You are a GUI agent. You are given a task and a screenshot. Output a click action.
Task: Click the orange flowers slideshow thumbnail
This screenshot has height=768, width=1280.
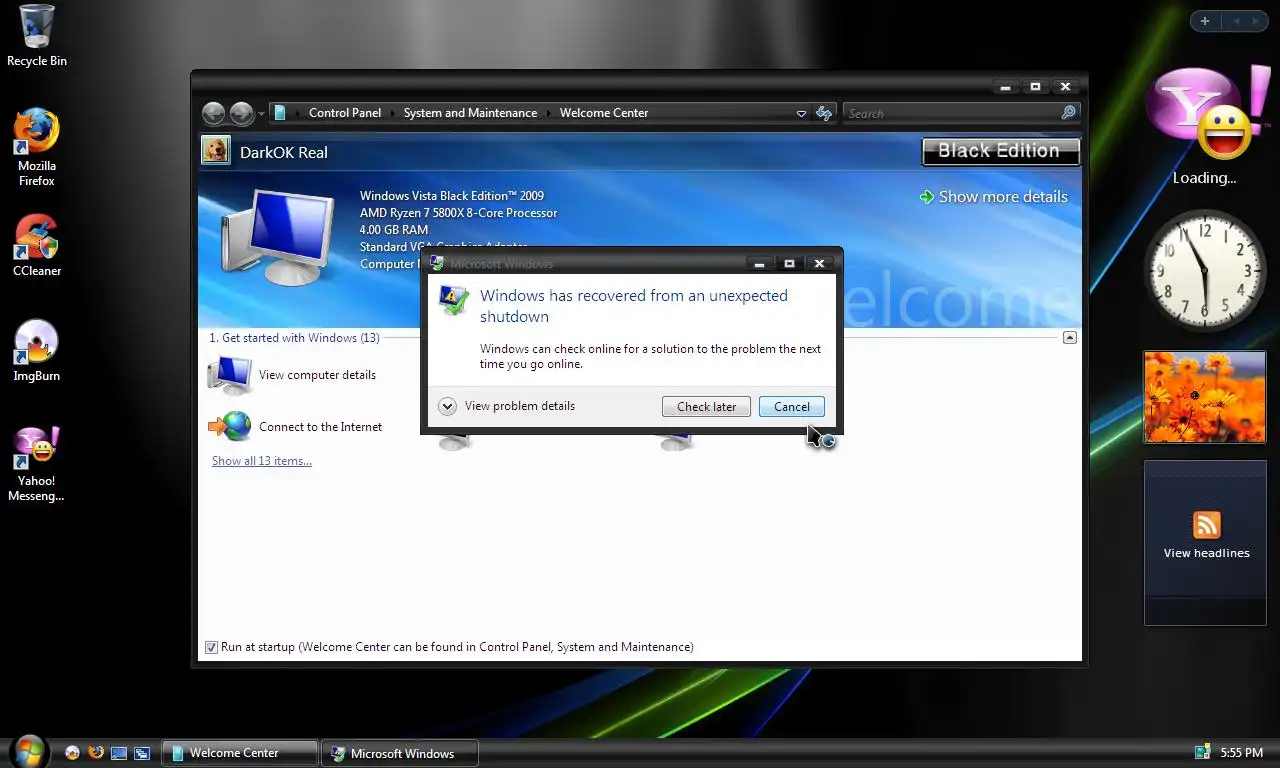[x=1205, y=397]
